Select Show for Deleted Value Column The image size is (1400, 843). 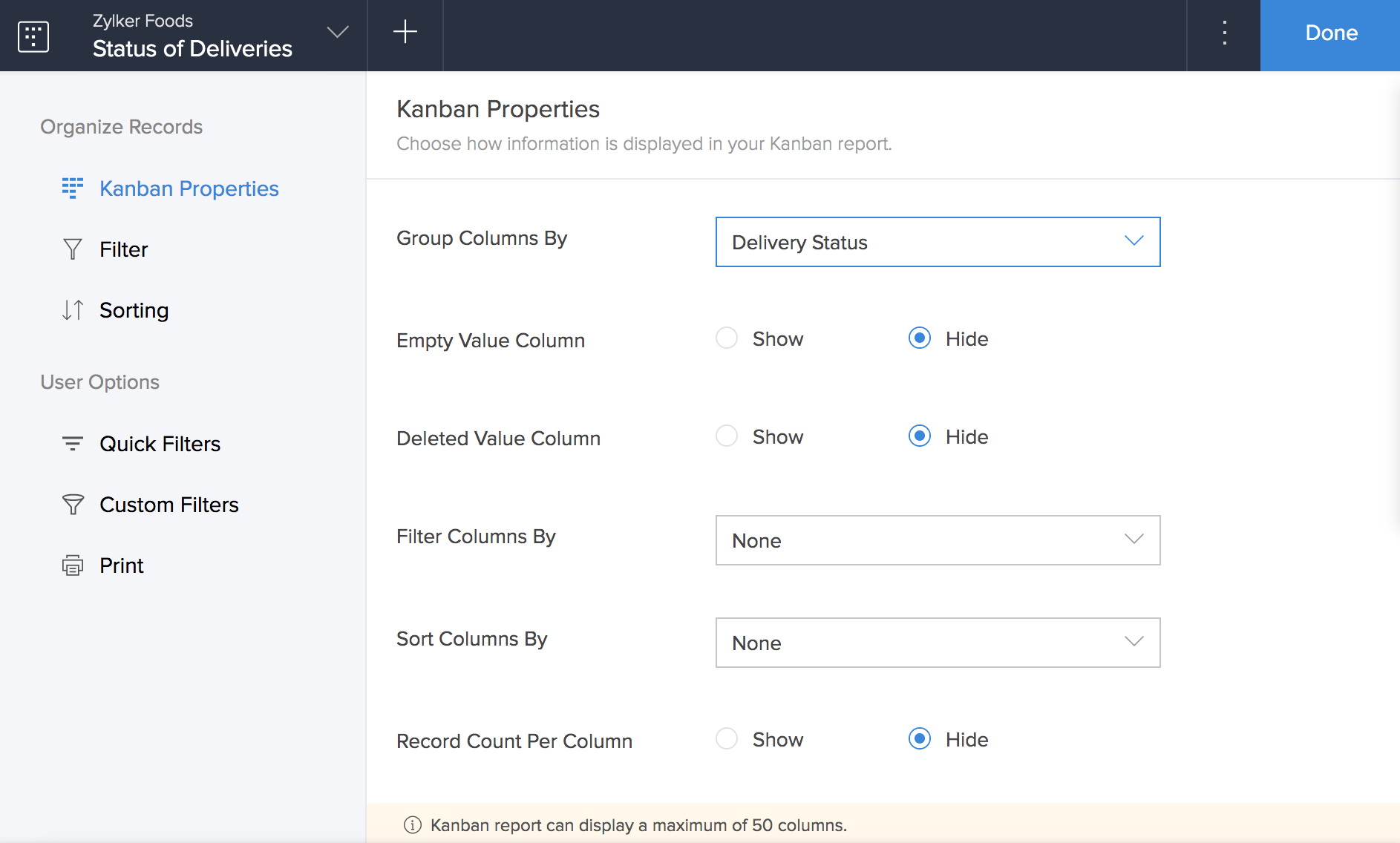click(x=727, y=436)
